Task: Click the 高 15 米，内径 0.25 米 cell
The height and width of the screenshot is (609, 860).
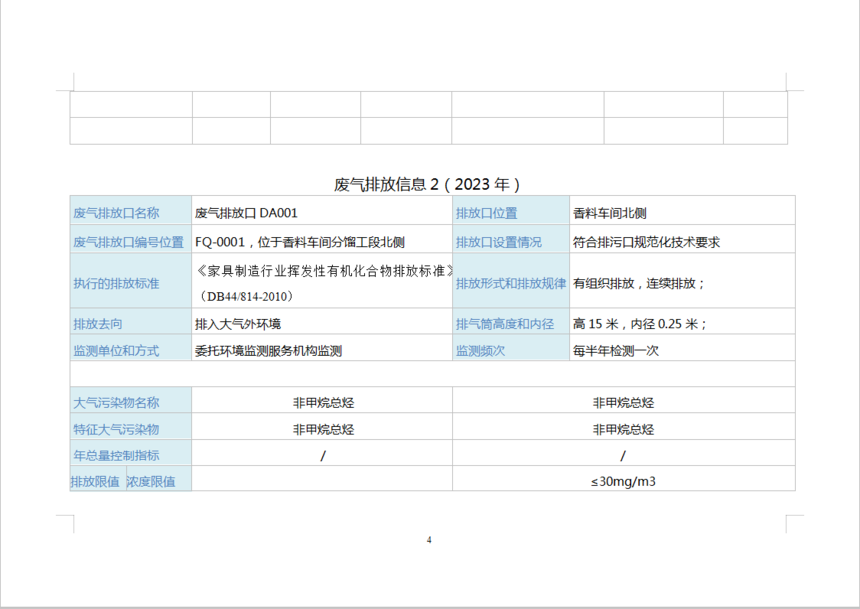Action: coord(640,324)
